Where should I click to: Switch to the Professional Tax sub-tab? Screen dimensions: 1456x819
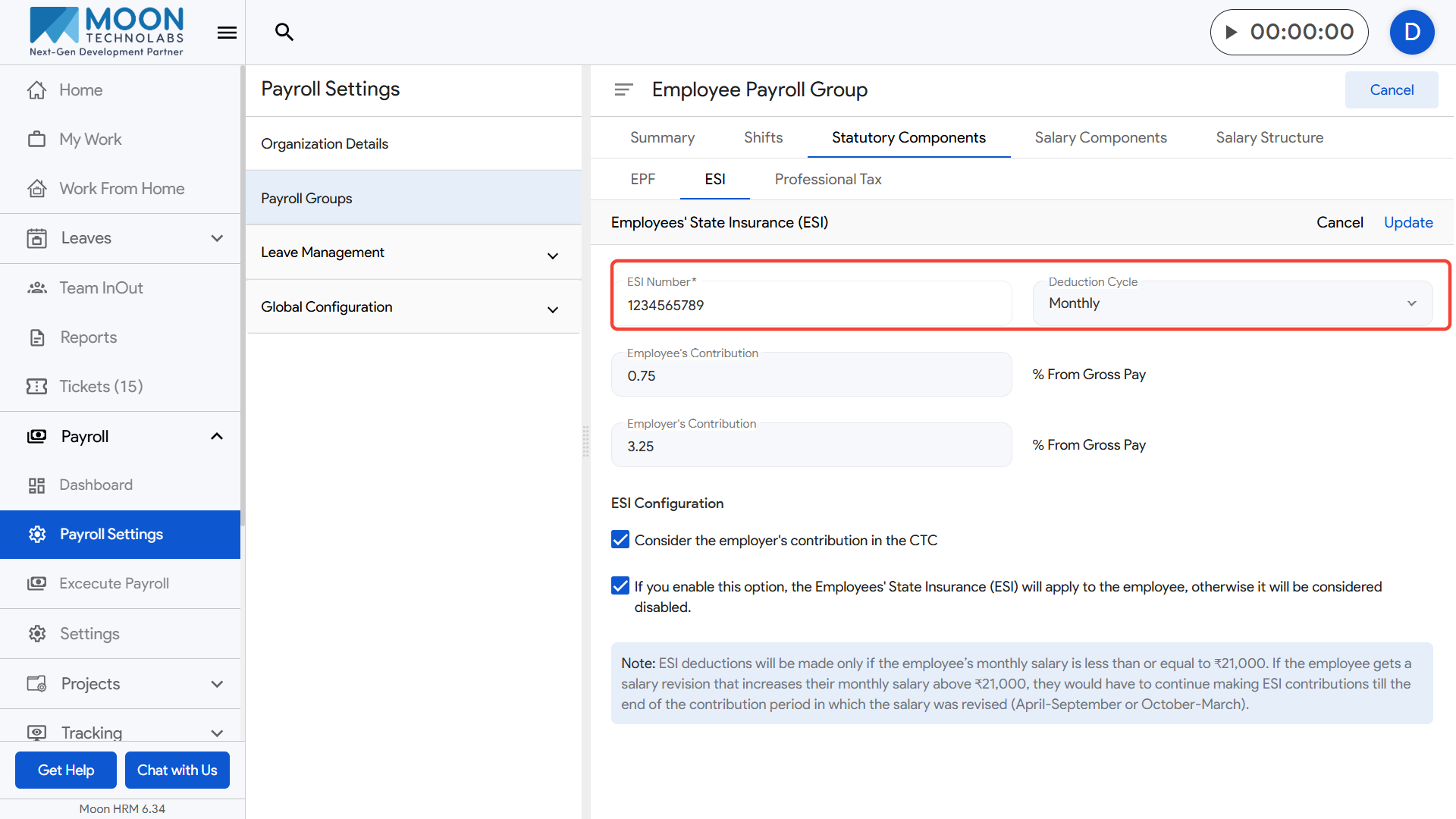point(827,179)
